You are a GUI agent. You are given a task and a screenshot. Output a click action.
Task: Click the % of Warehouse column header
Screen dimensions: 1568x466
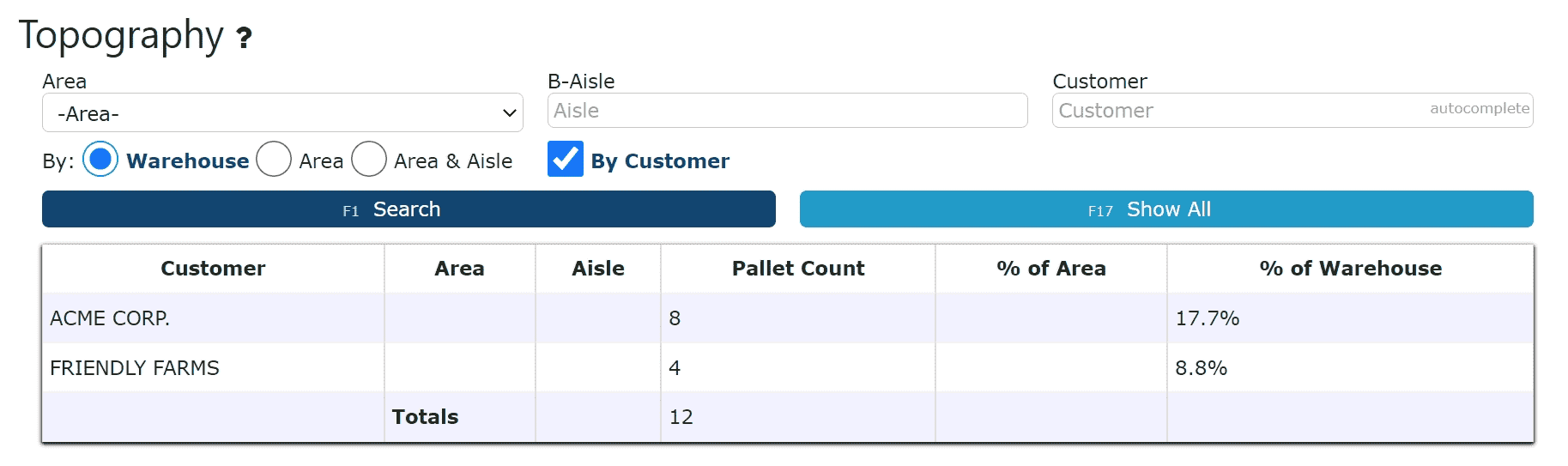1349,269
